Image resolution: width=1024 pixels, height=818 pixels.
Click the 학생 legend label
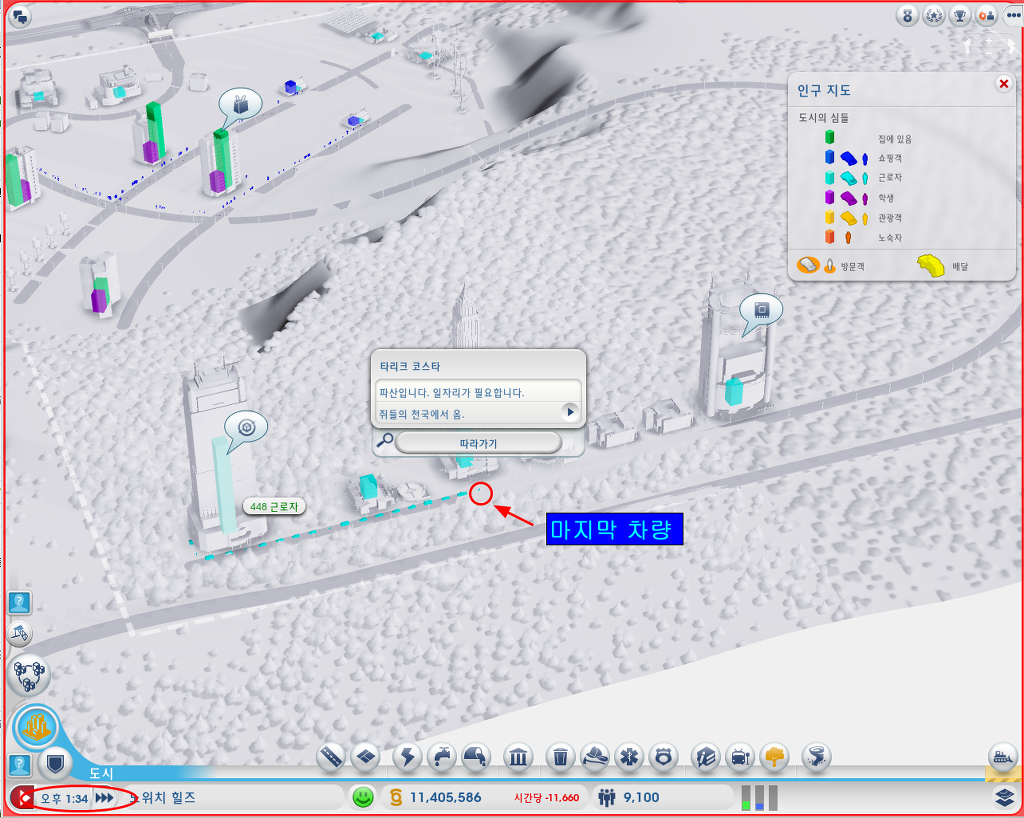pyautogui.click(x=886, y=198)
